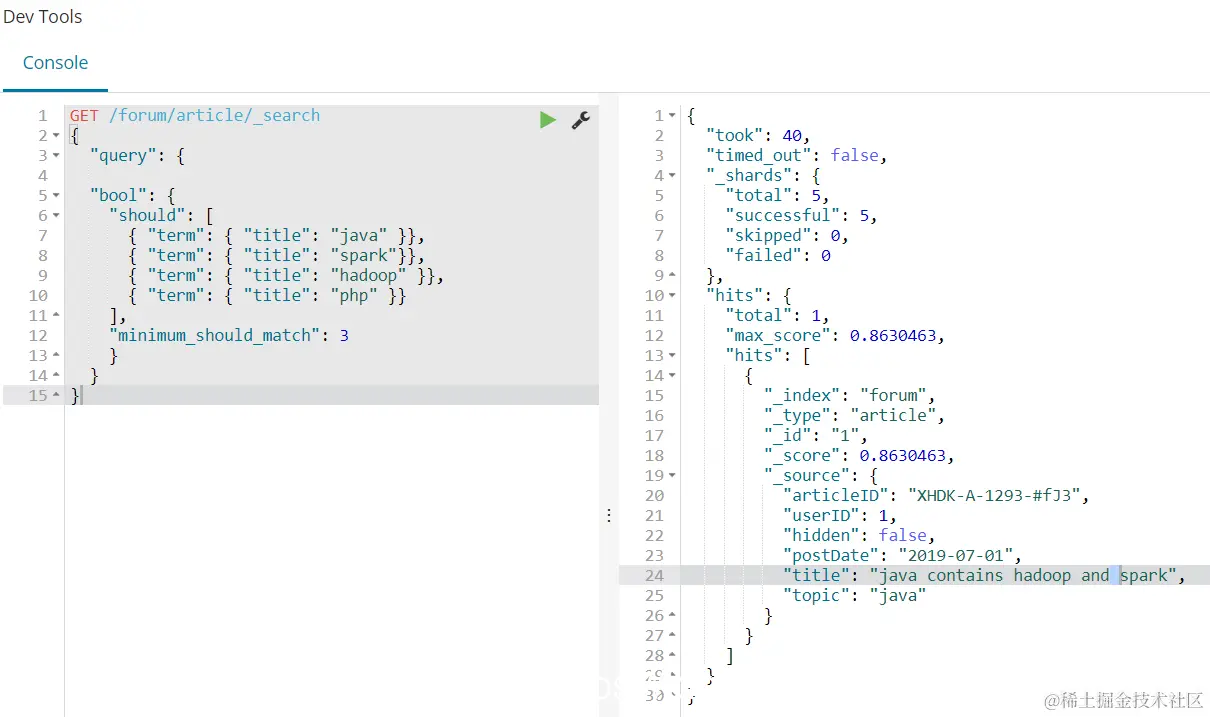Click the "_id": "1" line
Image resolution: width=1210 pixels, height=717 pixels.
pos(816,435)
